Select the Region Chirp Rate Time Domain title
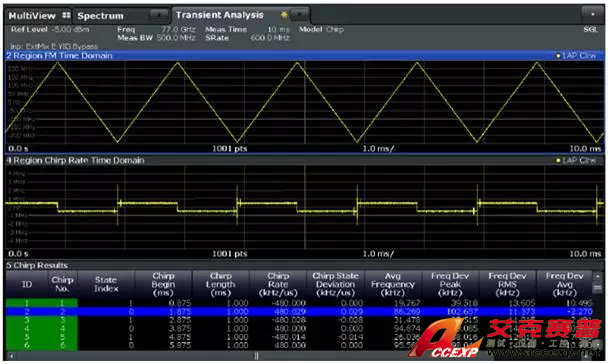 pyautogui.click(x=75, y=160)
